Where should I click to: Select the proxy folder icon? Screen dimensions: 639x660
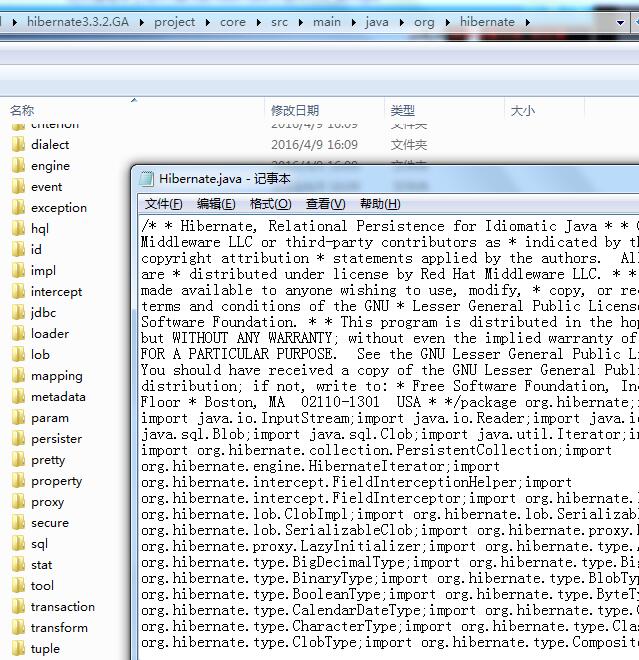coord(18,502)
